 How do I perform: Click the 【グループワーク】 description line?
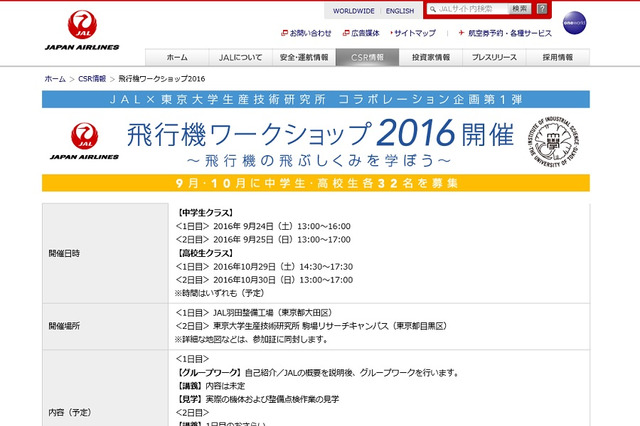point(318,373)
